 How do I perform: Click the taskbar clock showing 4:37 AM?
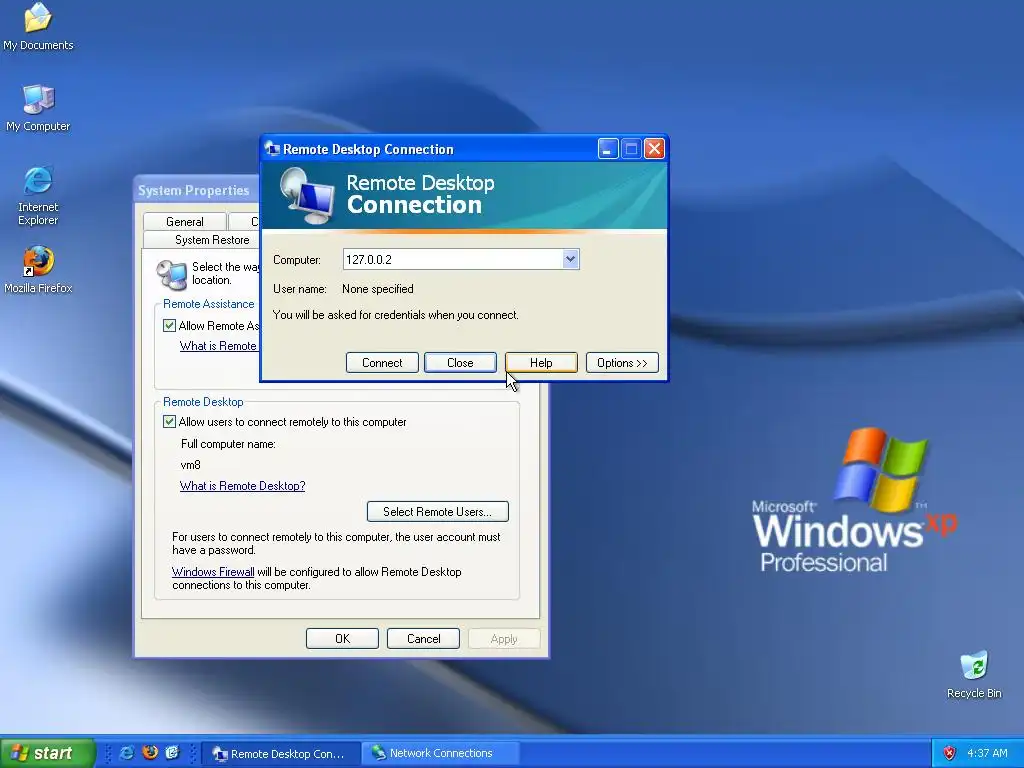[x=987, y=753]
